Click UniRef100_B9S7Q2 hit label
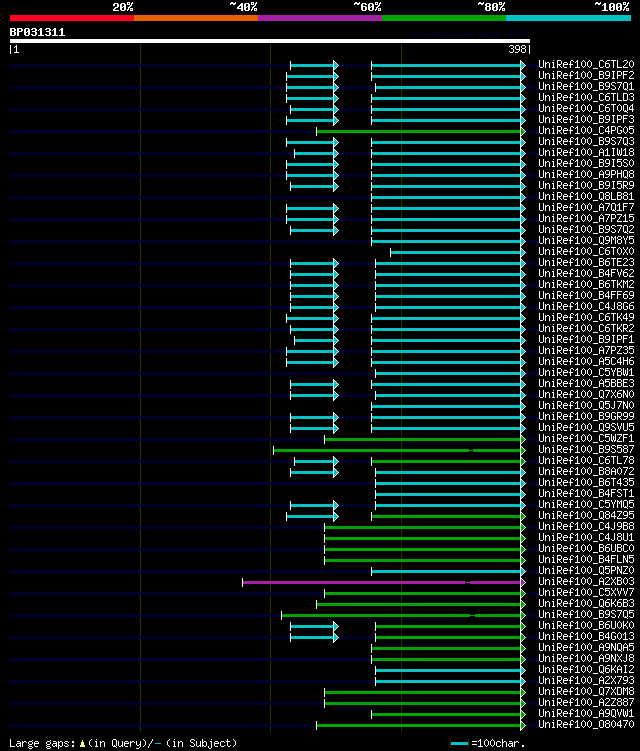Image resolution: width=640 pixels, height=751 pixels. 586,229
